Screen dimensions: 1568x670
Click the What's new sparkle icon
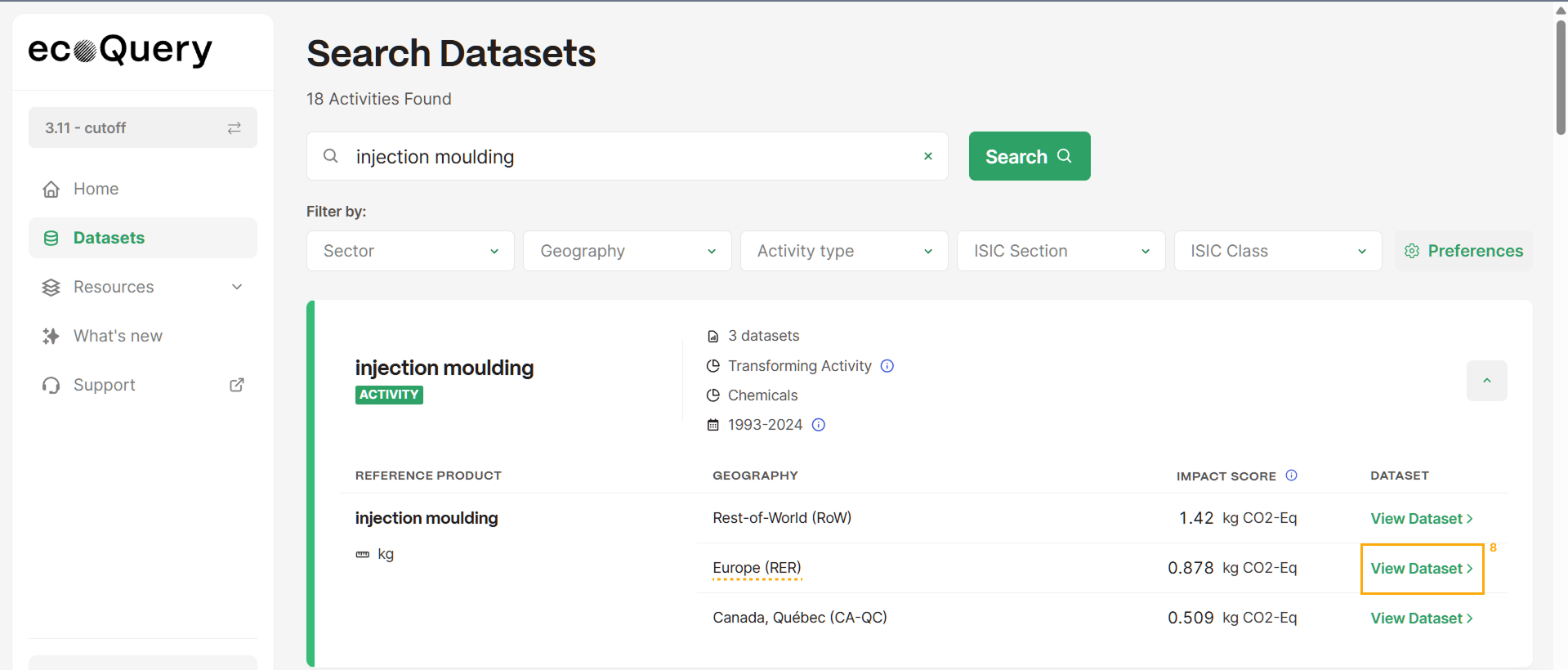51,336
